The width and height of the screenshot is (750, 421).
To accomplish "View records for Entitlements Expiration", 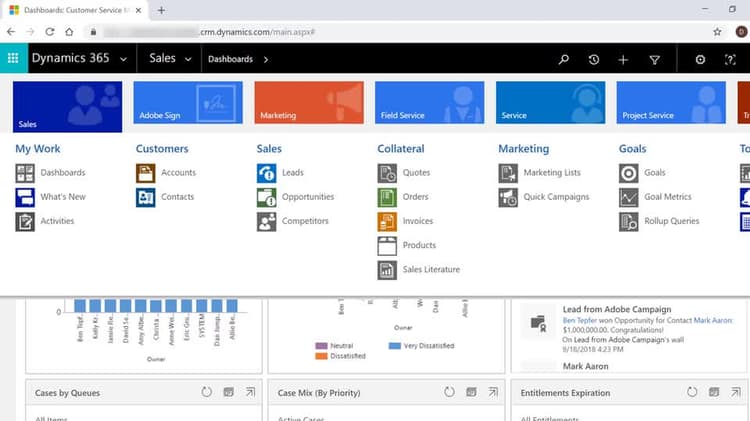I will click(x=714, y=392).
